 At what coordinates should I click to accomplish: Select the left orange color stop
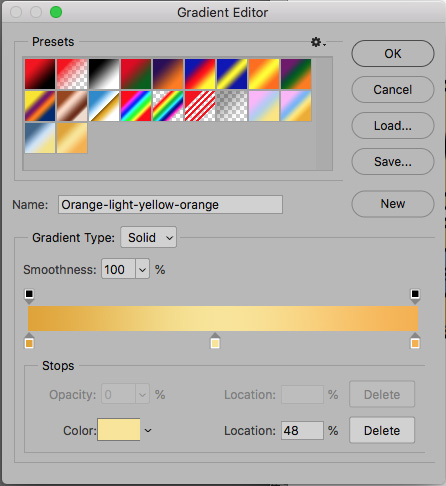coord(29,341)
